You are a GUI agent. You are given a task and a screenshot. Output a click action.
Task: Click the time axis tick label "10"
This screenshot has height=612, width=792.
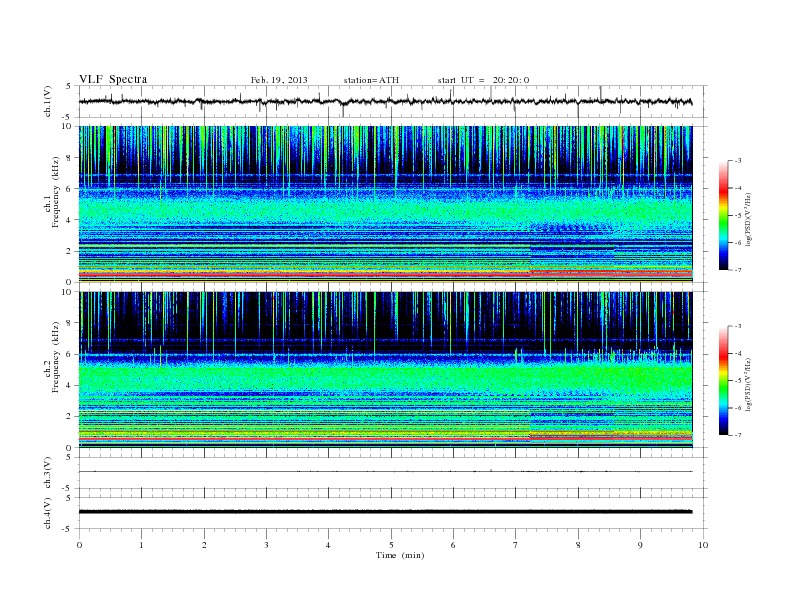(x=703, y=545)
